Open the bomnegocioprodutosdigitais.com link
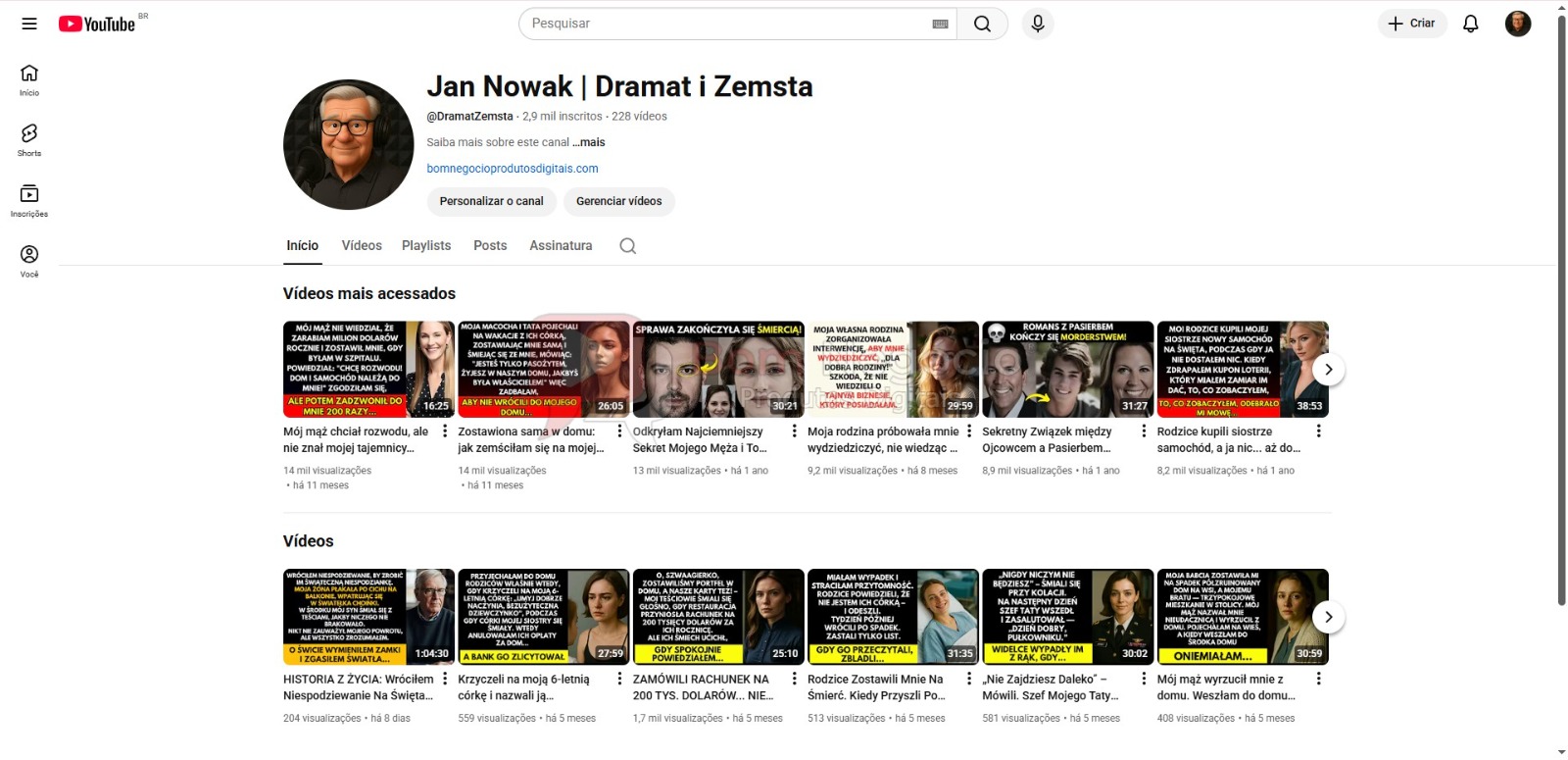1568x760 pixels. pos(513,169)
